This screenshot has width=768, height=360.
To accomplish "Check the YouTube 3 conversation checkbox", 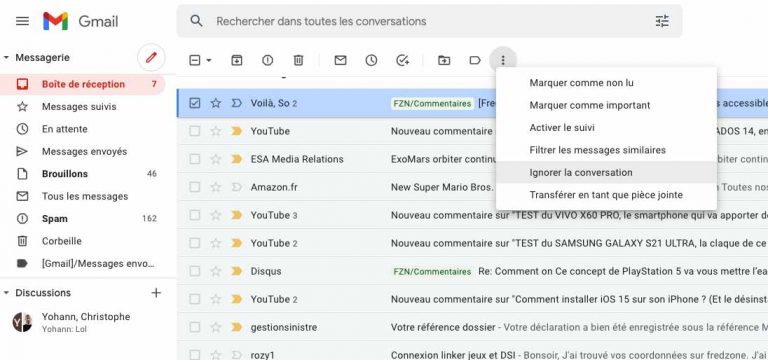I will 194,215.
